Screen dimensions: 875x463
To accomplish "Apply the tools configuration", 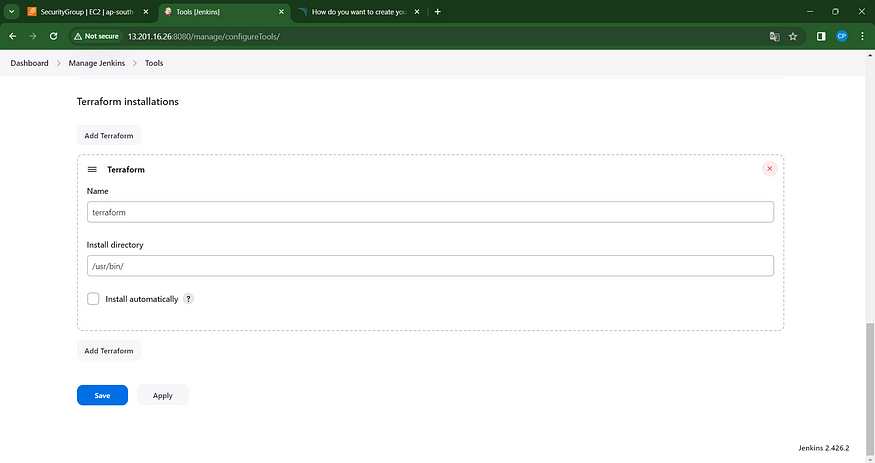I will 162,395.
